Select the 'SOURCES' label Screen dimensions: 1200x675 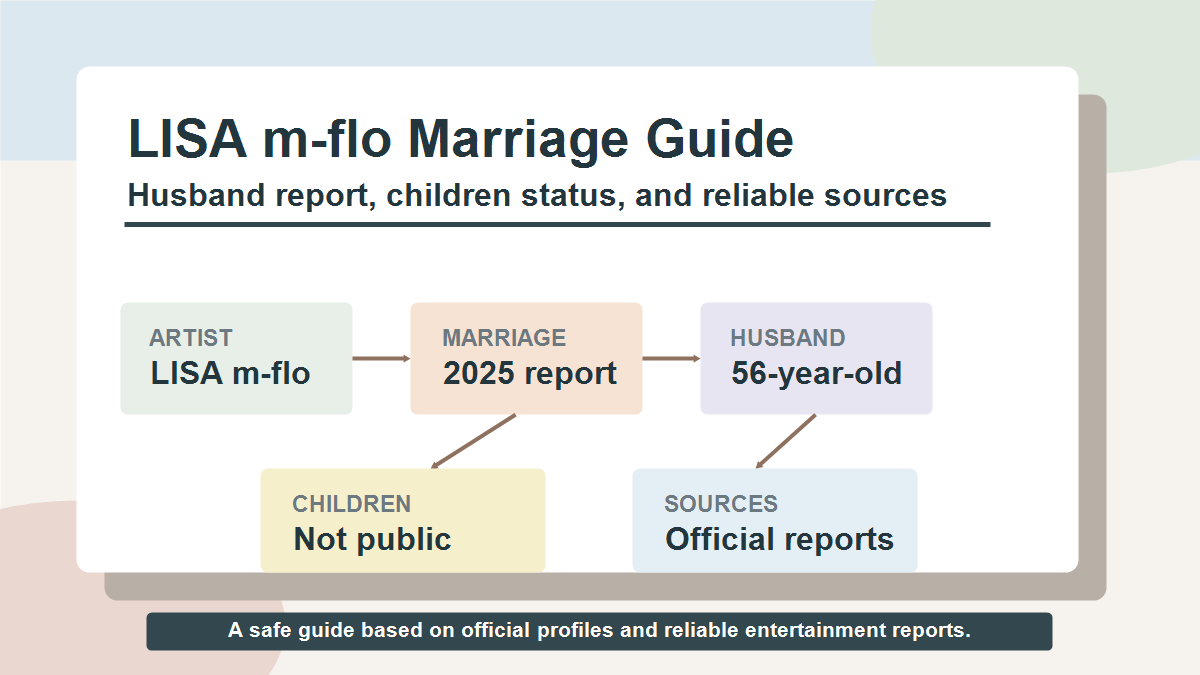click(x=721, y=504)
